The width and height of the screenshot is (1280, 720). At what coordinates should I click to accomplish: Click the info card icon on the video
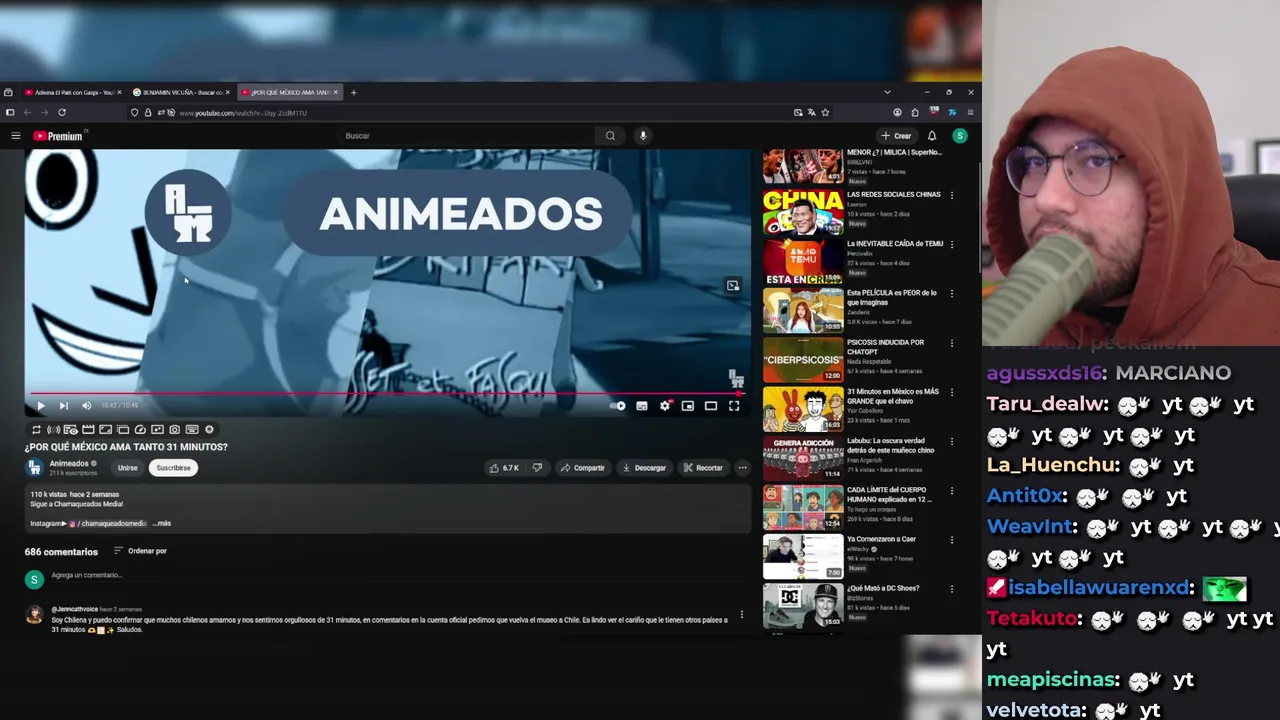pos(733,286)
